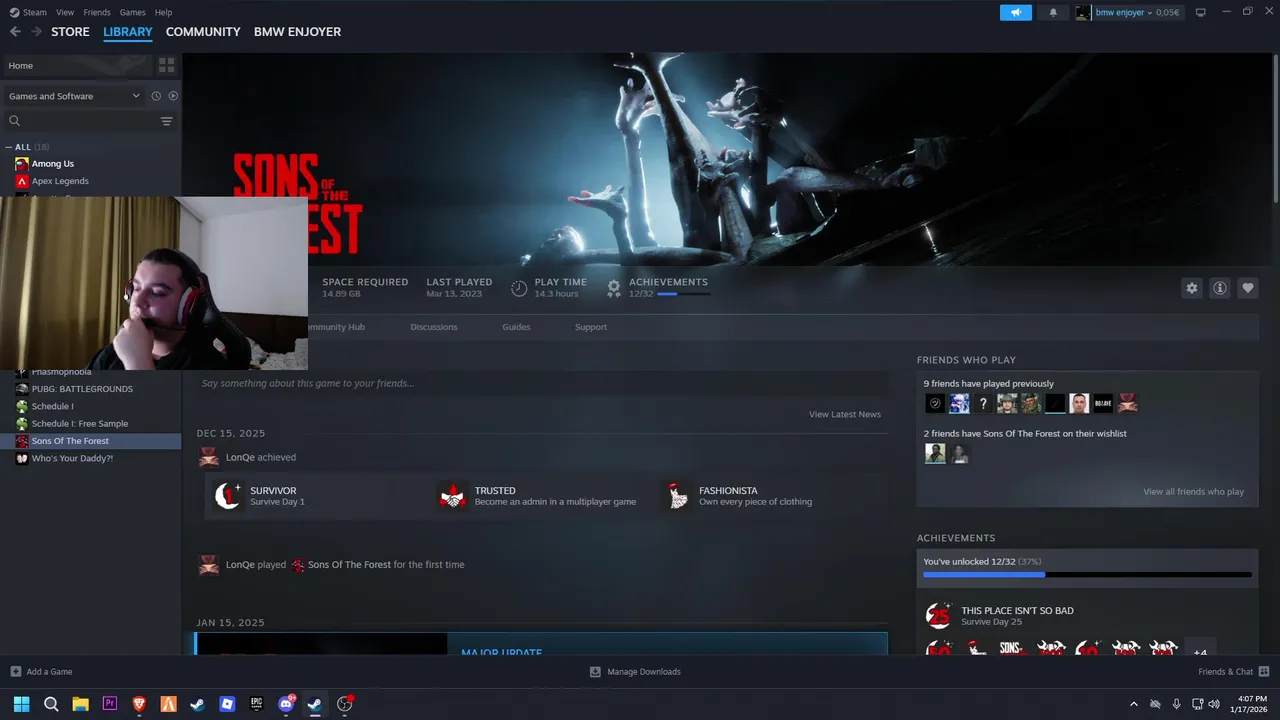The width and height of the screenshot is (1280, 720).
Task: Click View Latest News link
Action: click(x=845, y=414)
